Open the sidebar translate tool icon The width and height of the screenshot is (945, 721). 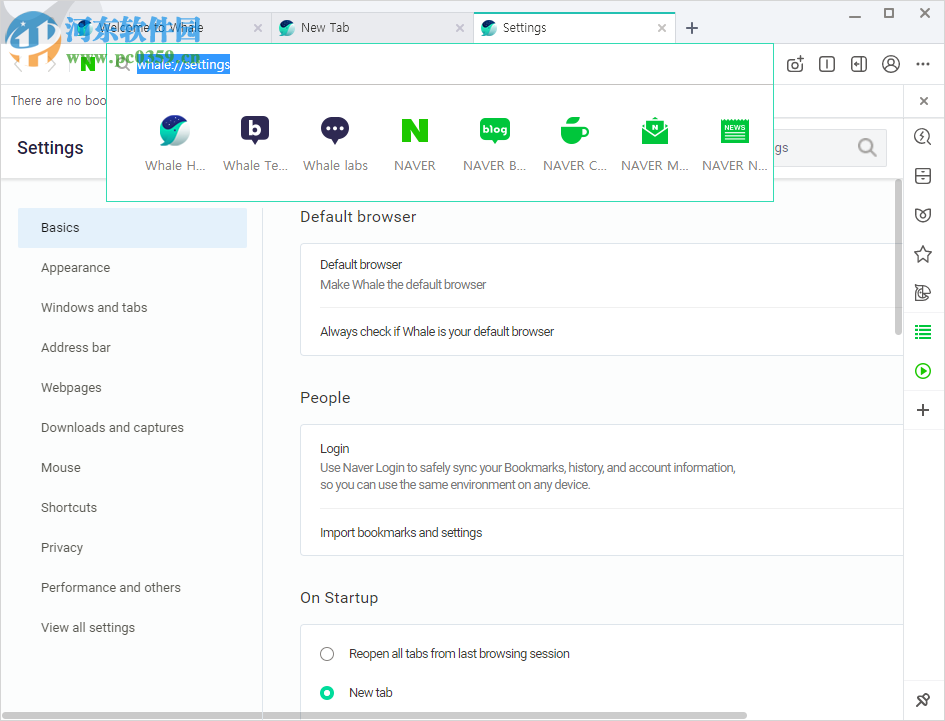(923, 293)
